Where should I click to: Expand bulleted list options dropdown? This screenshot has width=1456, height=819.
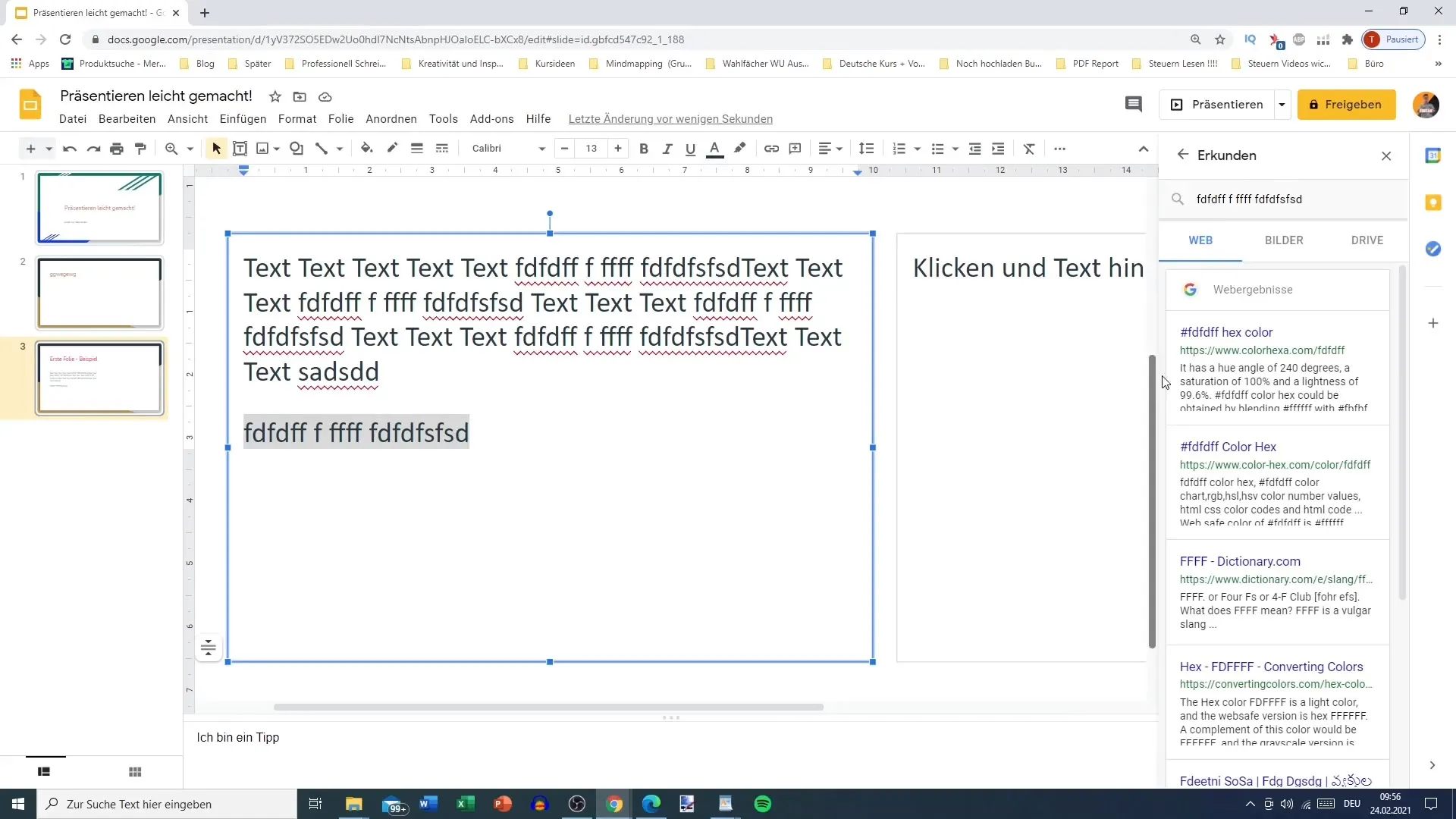[x=955, y=149]
